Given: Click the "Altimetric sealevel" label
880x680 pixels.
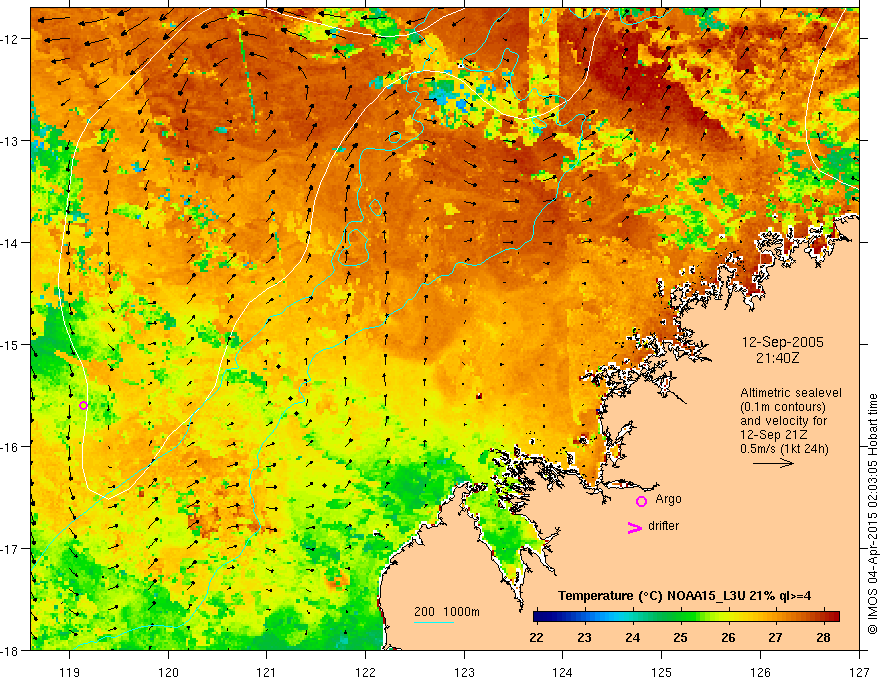Looking at the screenshot, I should [791, 393].
